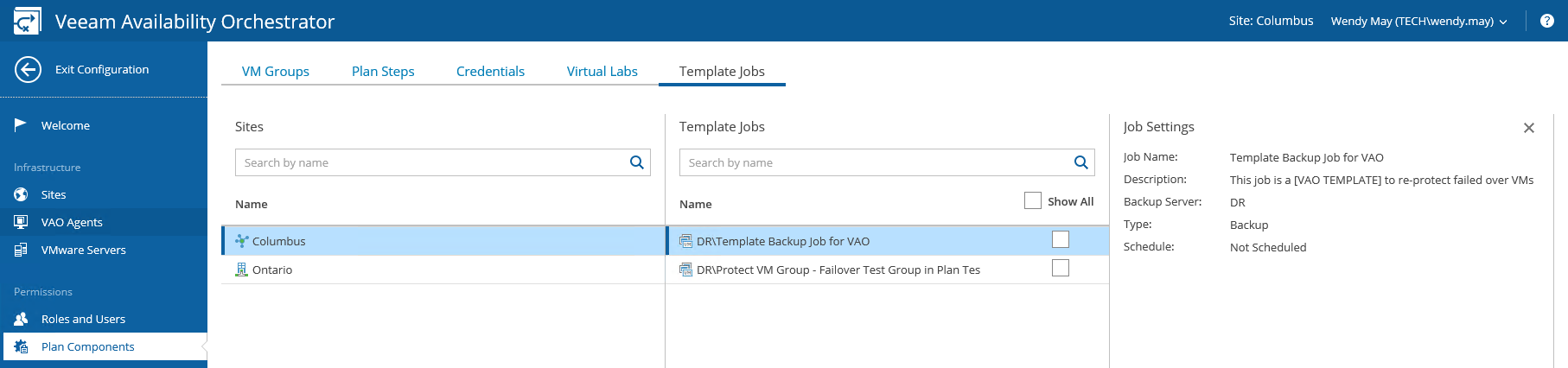Click the Ontario building icon
1568x368 pixels.
click(242, 270)
